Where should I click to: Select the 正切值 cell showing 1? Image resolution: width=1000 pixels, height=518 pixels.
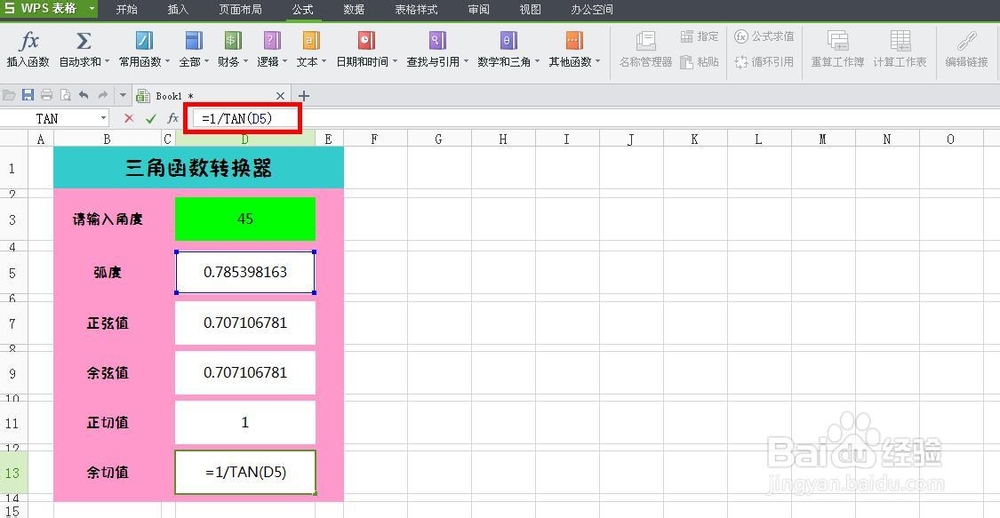[245, 422]
